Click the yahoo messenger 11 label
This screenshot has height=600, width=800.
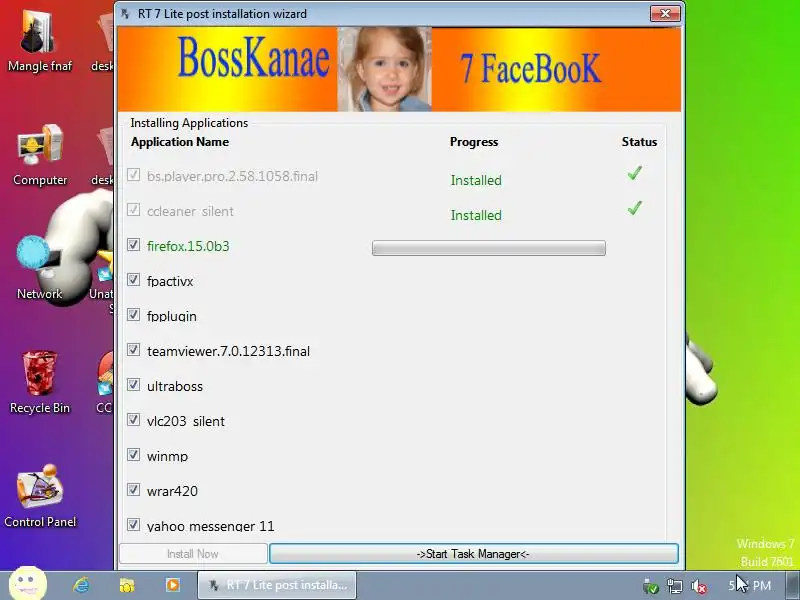210,526
